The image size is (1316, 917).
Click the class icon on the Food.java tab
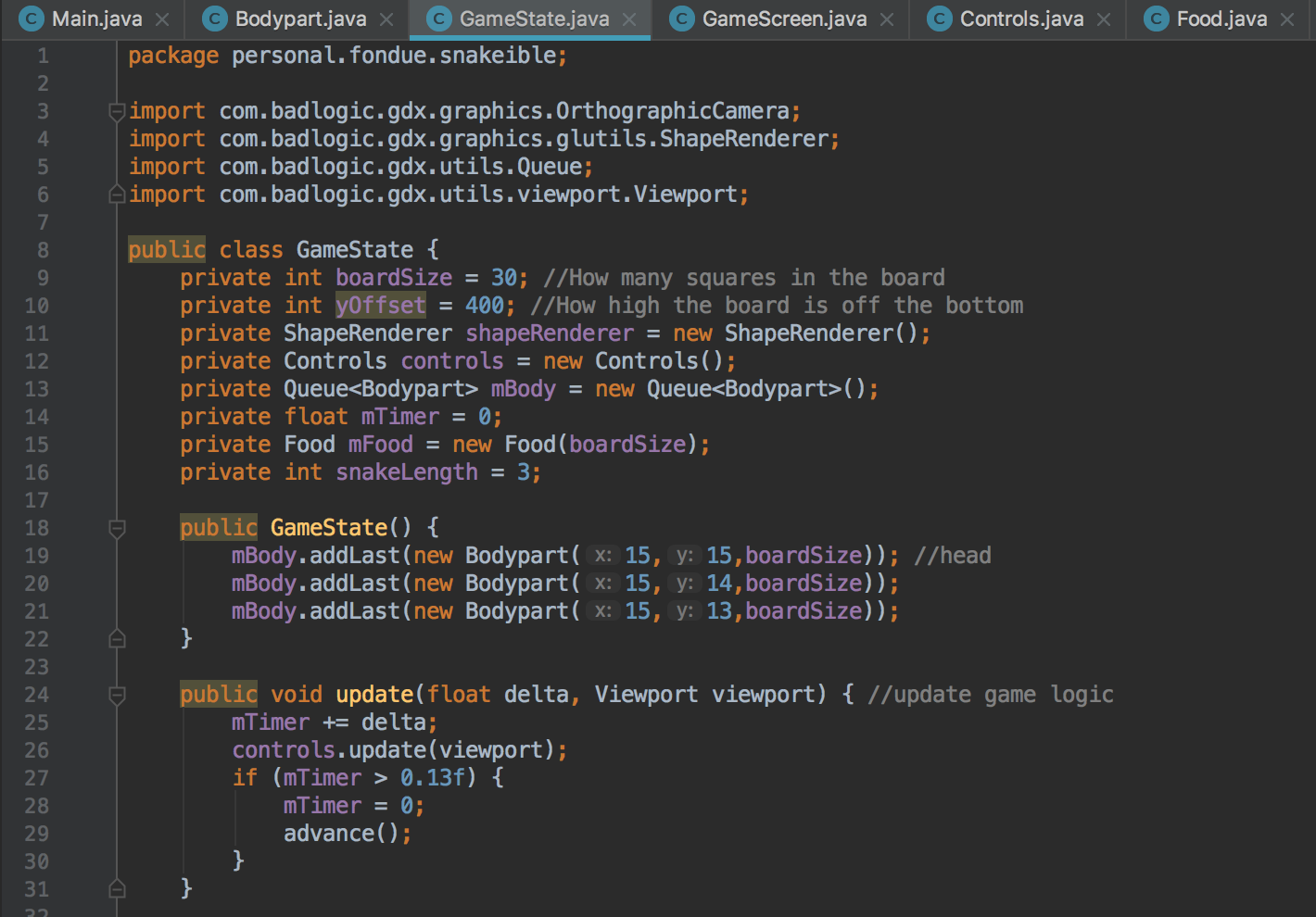click(1157, 19)
